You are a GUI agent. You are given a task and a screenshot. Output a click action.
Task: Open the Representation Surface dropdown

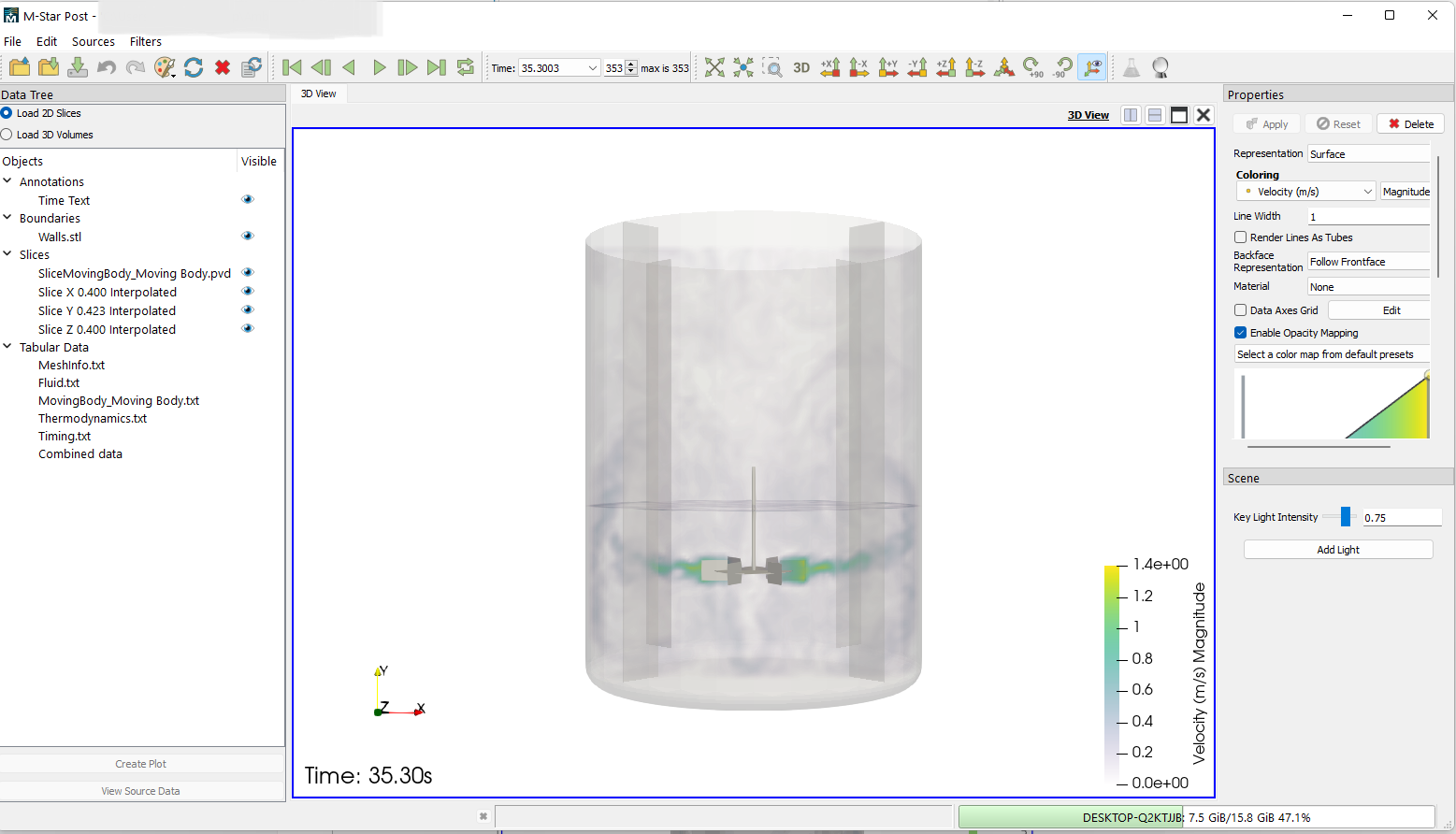[1369, 154]
